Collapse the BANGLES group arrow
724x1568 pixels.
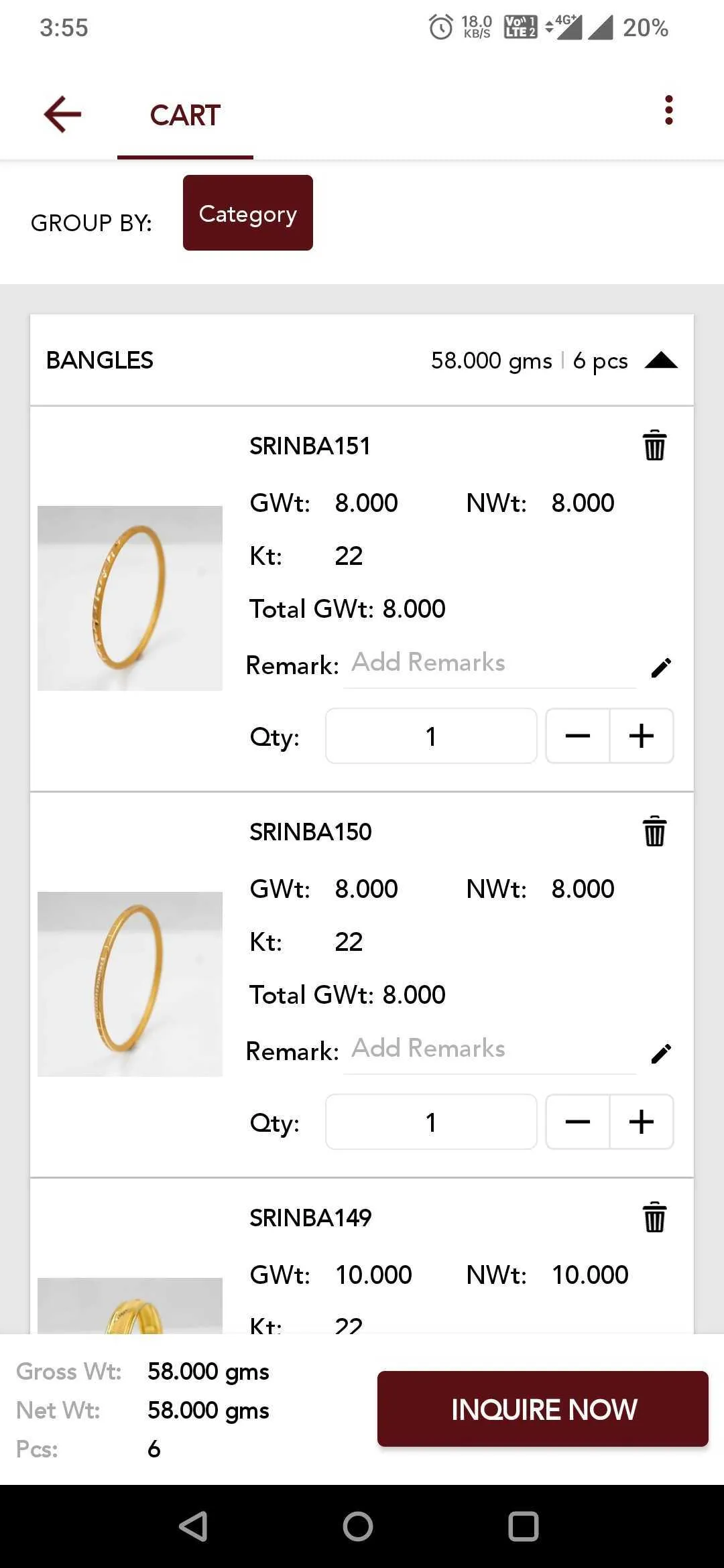661,361
